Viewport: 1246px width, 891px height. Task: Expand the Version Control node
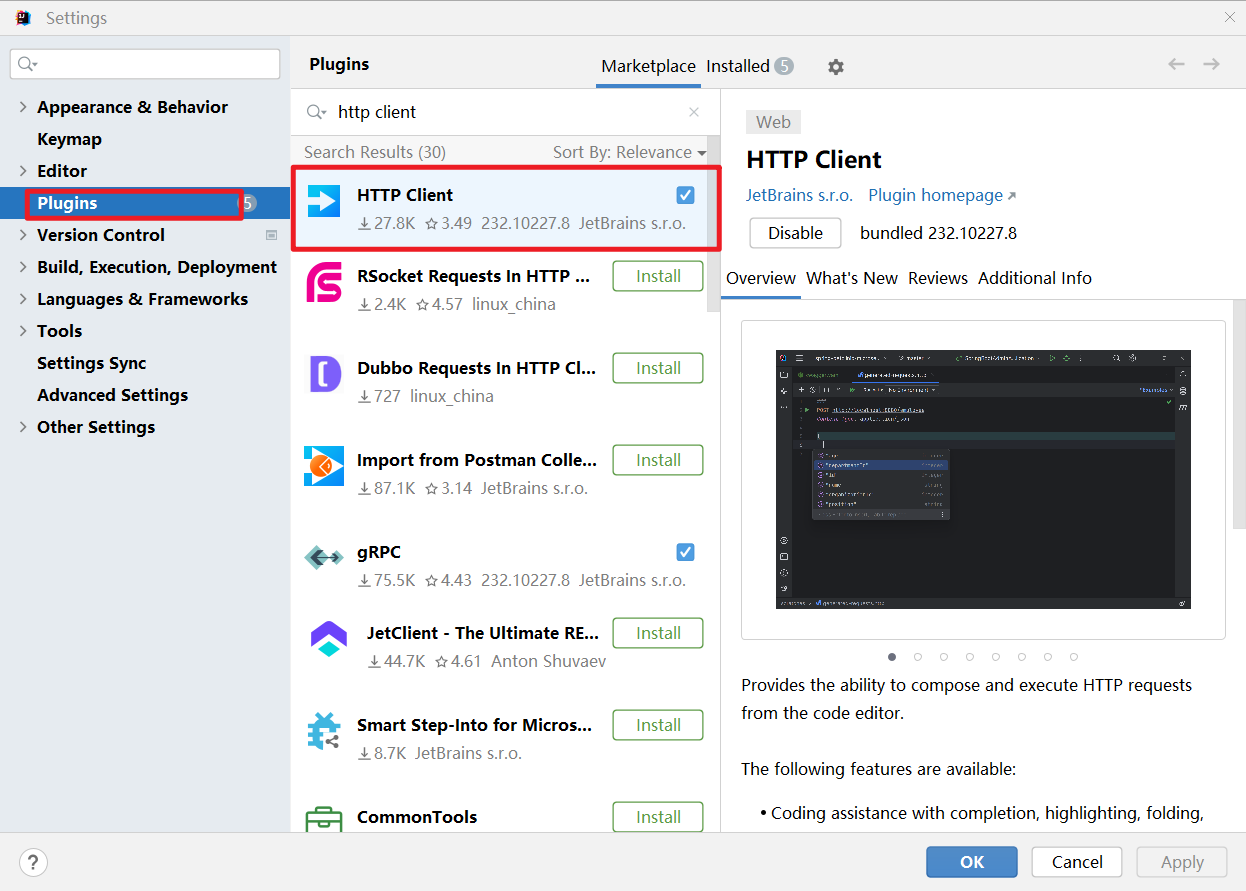pyautogui.click(x=23, y=235)
